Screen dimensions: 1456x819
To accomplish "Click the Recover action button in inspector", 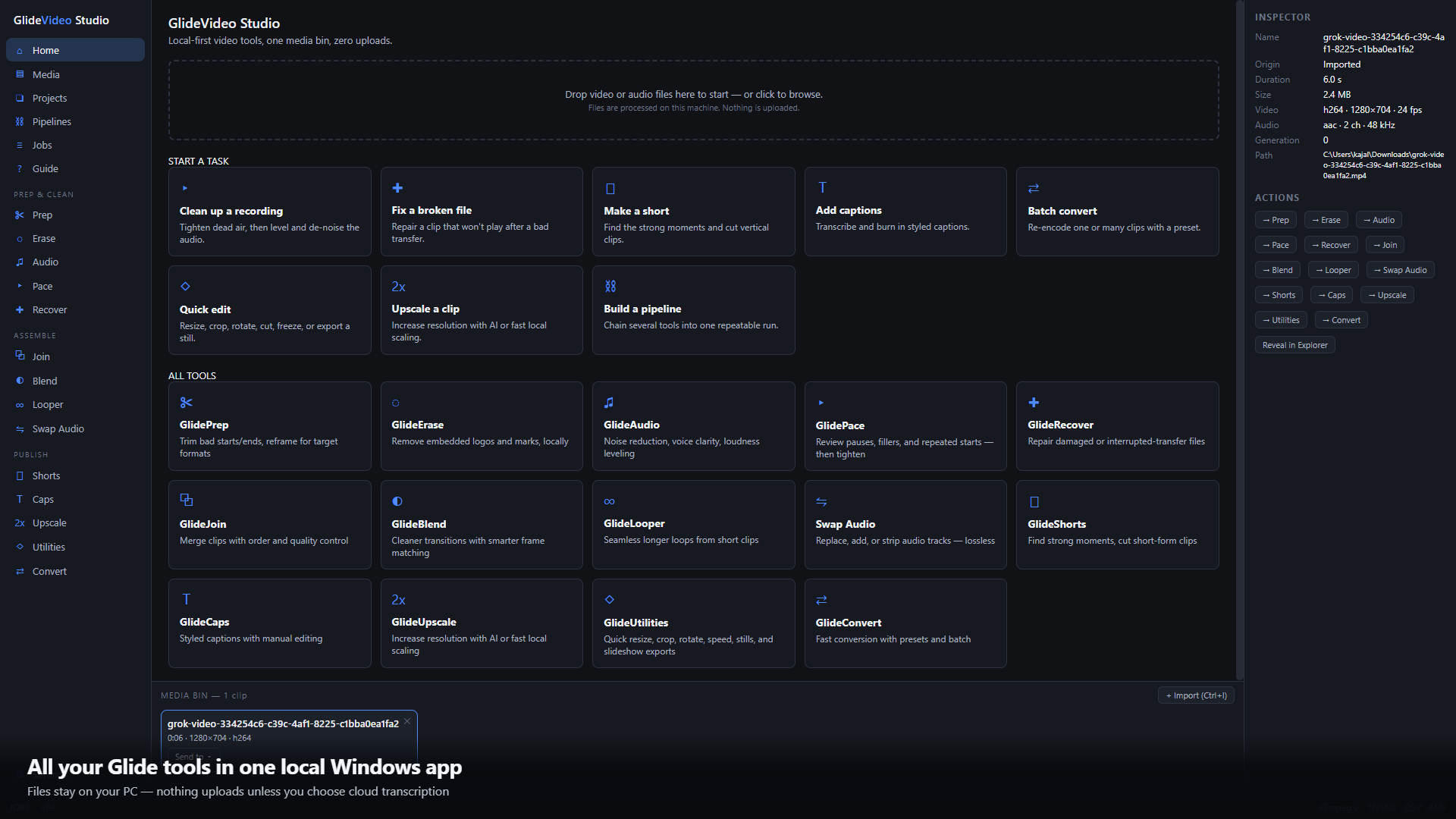I will pyautogui.click(x=1331, y=245).
